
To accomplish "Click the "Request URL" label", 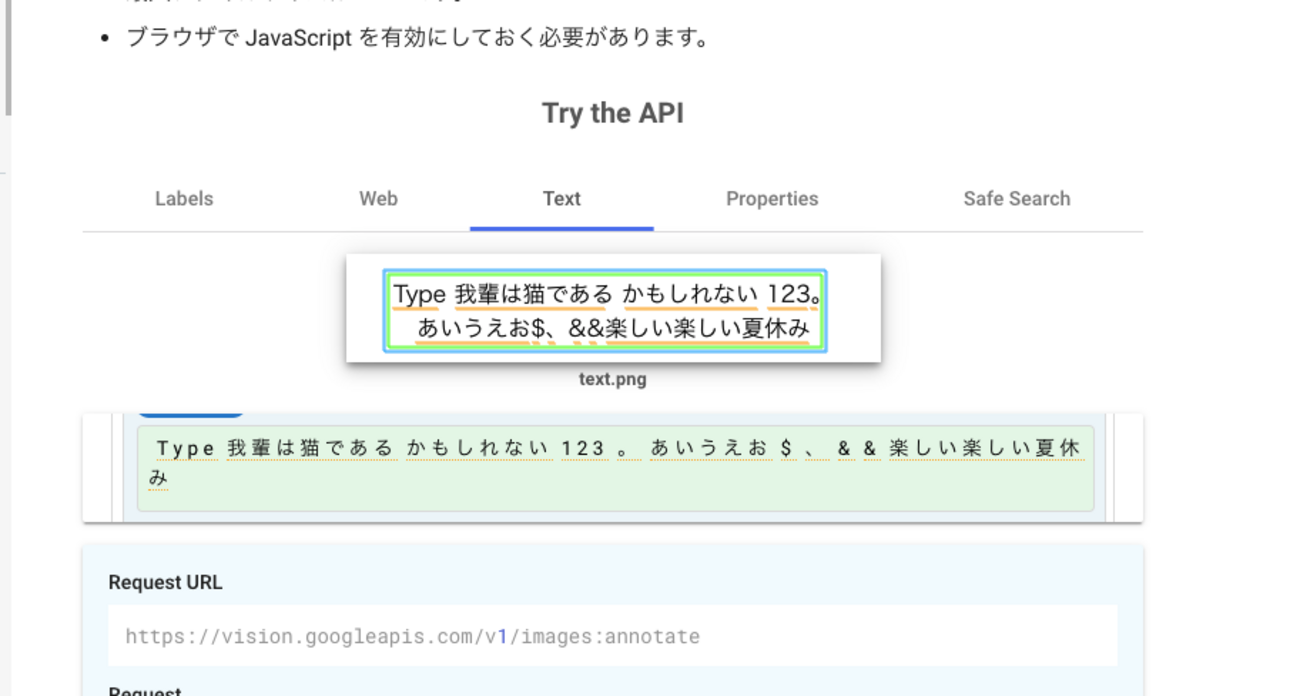I will (x=165, y=583).
